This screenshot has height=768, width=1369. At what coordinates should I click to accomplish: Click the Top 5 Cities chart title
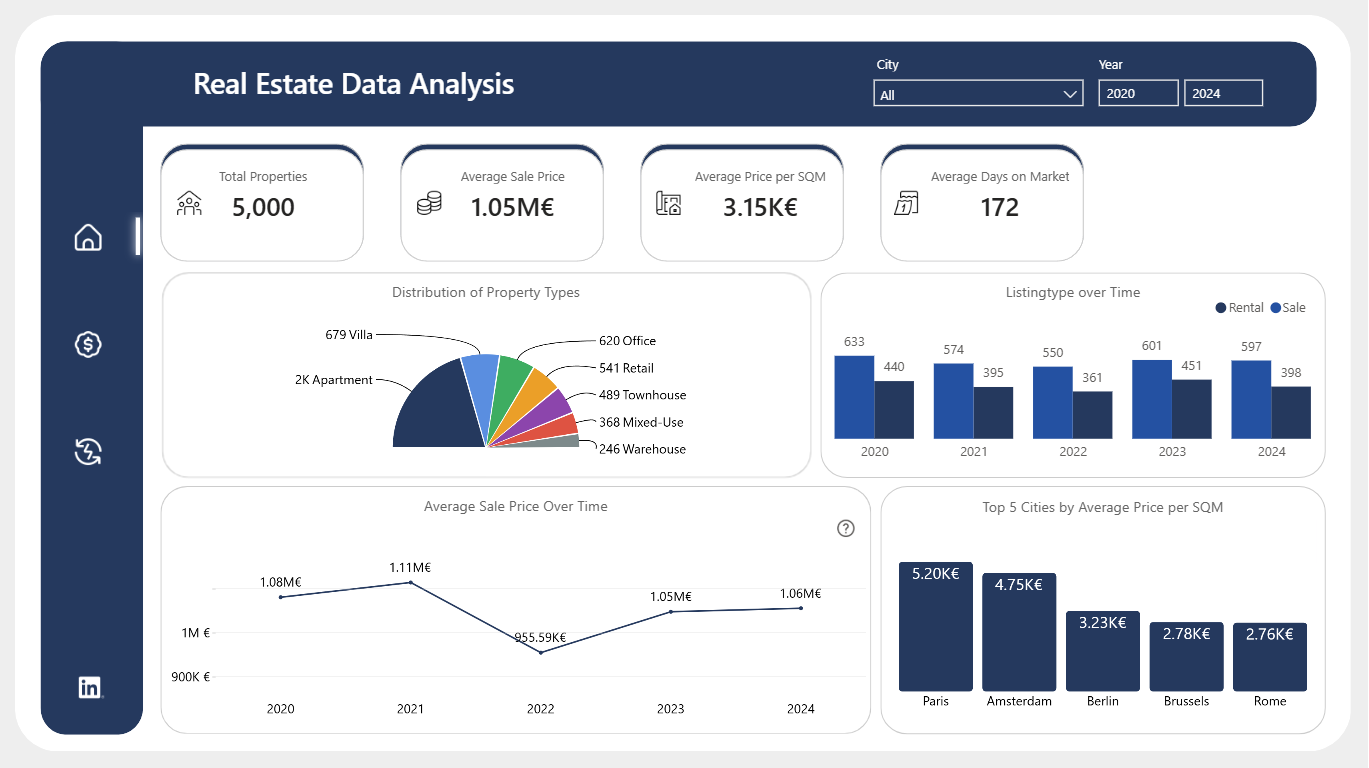(x=1103, y=507)
